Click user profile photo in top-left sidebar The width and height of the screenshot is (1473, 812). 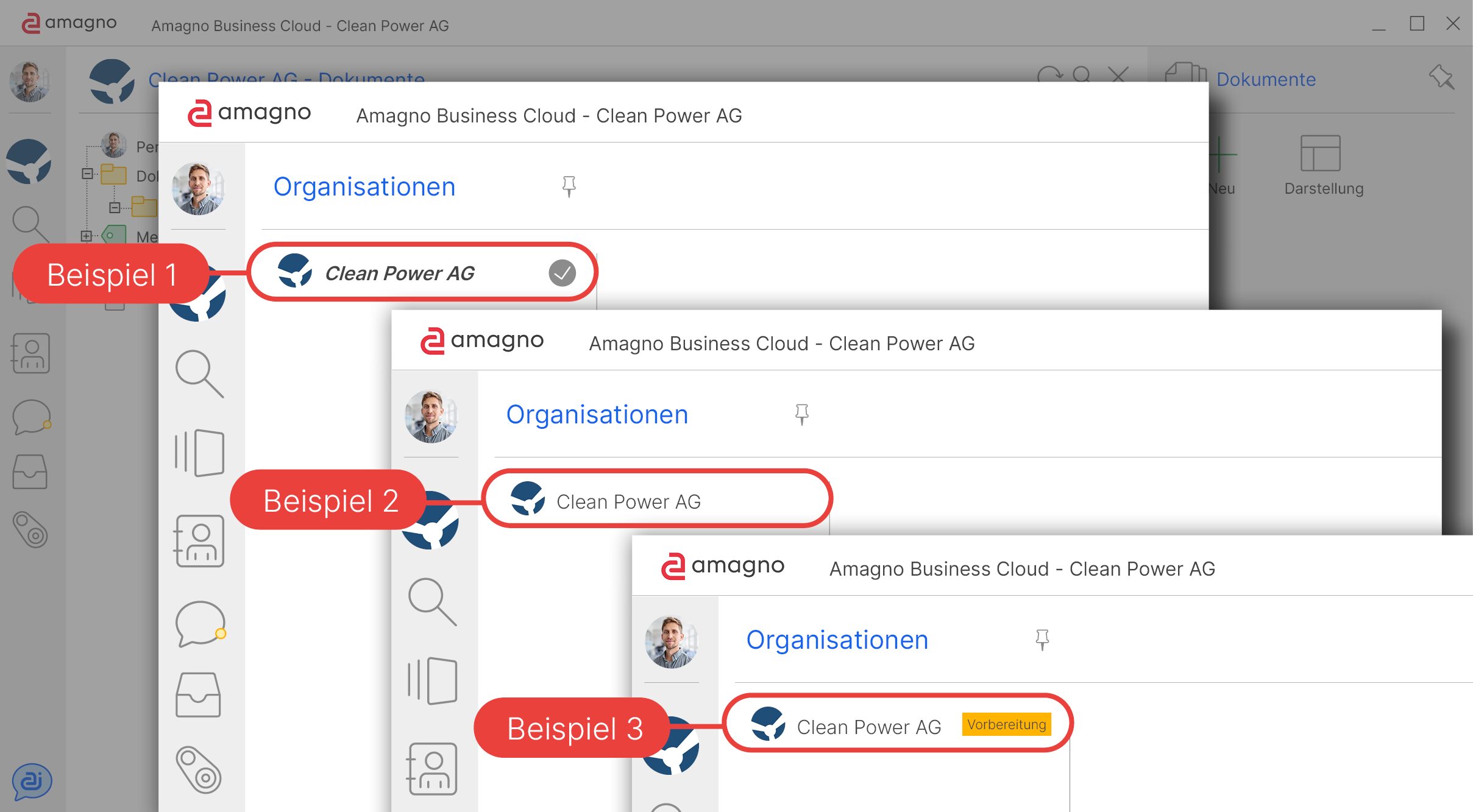pyautogui.click(x=30, y=82)
